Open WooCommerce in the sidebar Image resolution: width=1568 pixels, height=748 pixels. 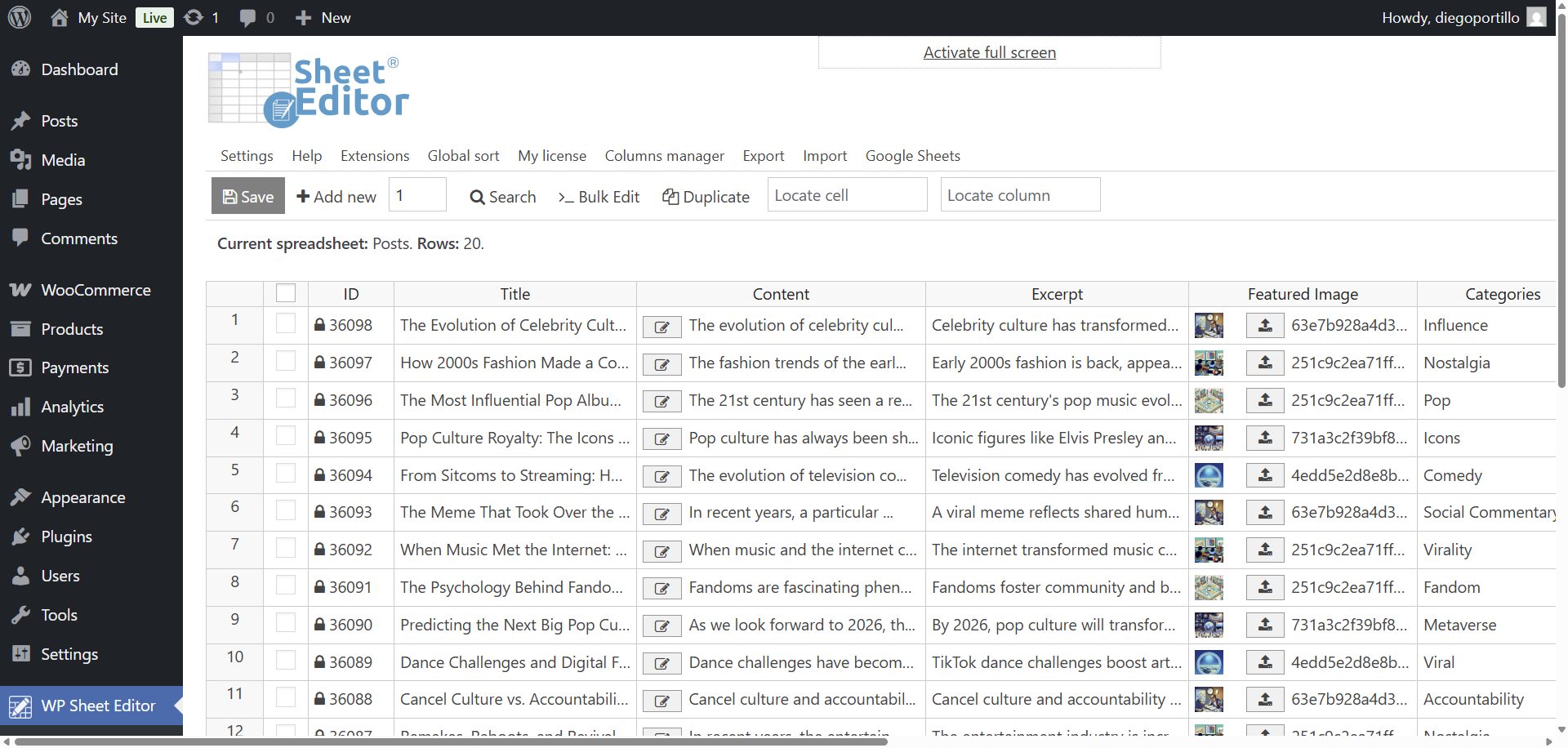(x=96, y=290)
